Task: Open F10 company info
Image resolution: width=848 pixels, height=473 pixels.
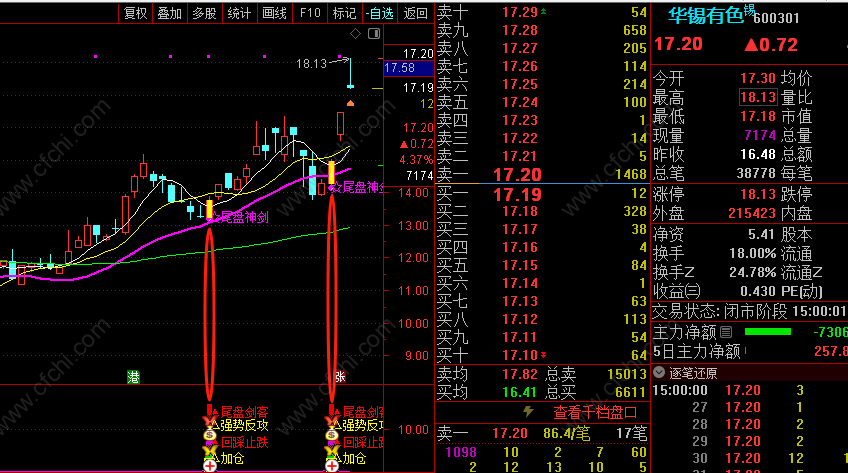Action: point(310,13)
